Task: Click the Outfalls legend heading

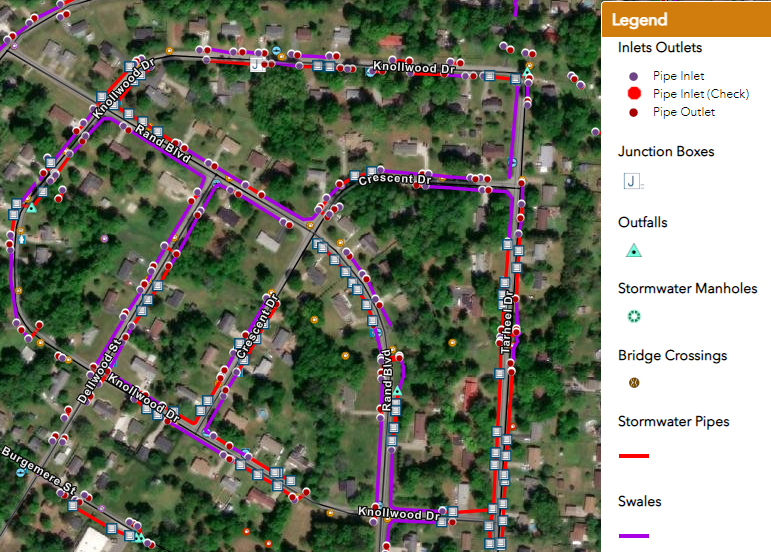Action: 642,222
